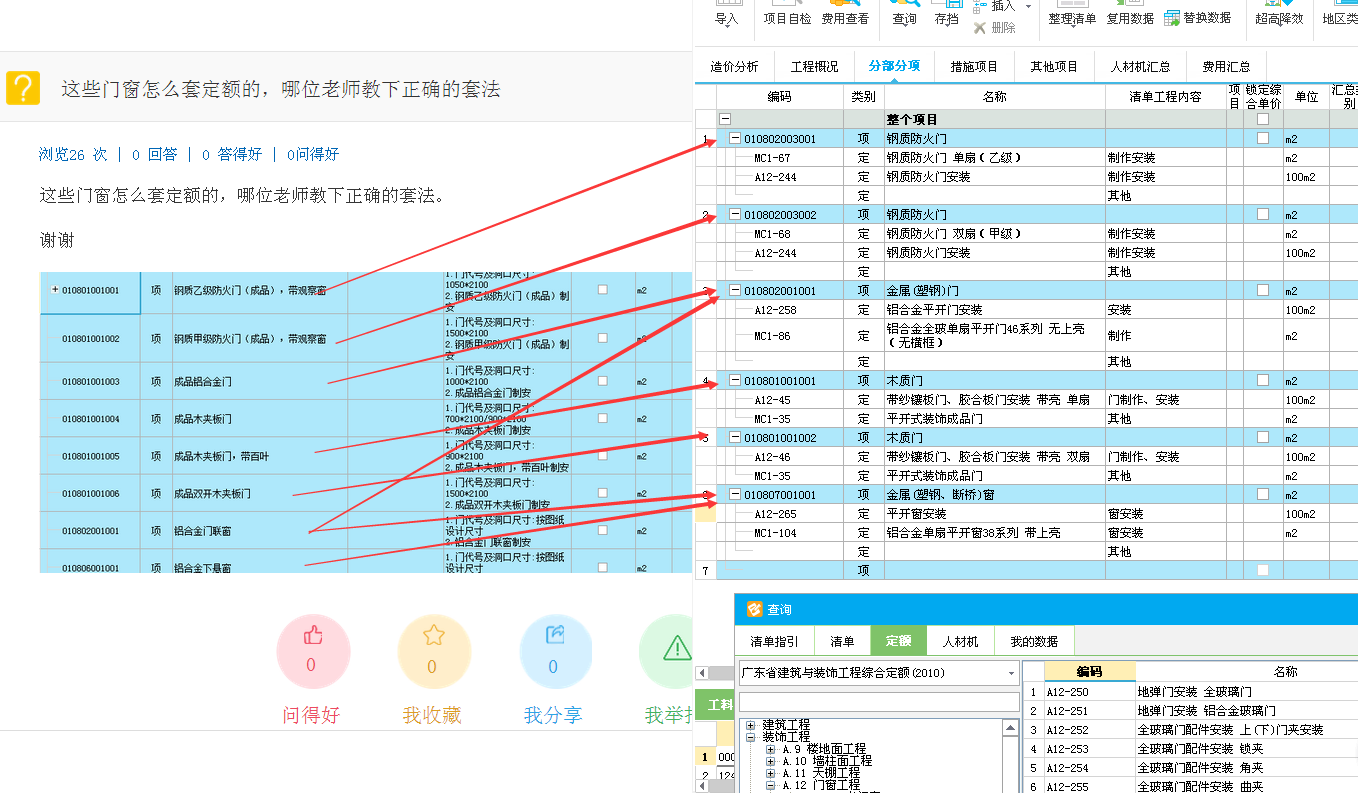Switch to 造价分析 tab

click(x=734, y=67)
